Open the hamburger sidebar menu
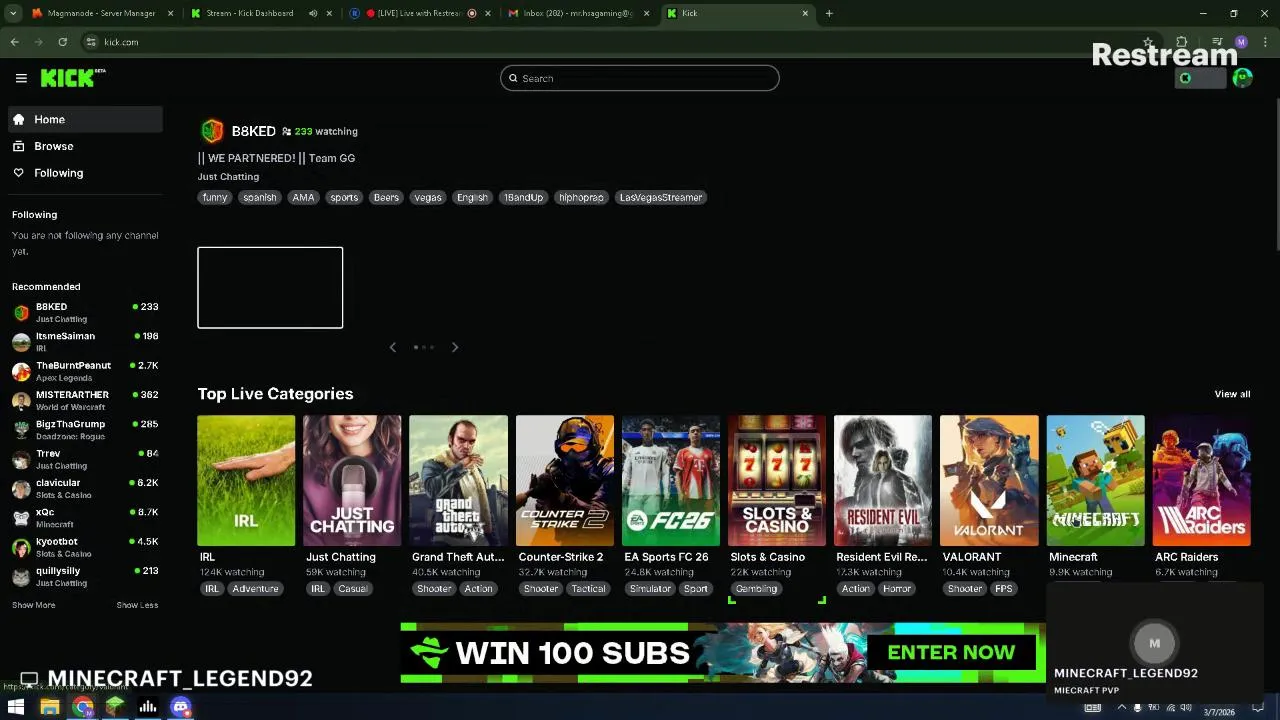1280x720 pixels. point(21,78)
